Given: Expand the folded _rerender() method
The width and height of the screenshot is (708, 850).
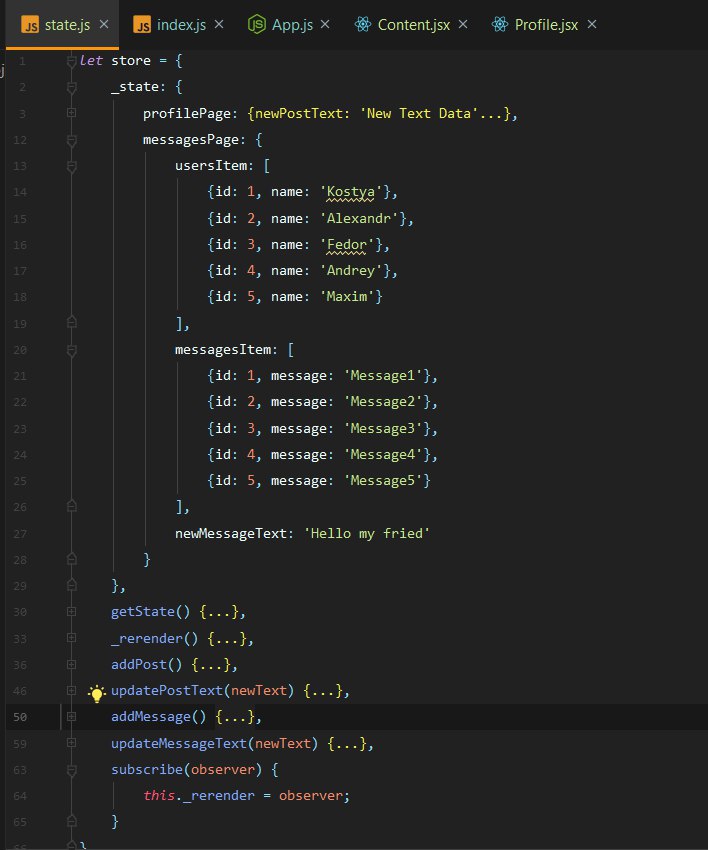Looking at the screenshot, I should click(72, 638).
